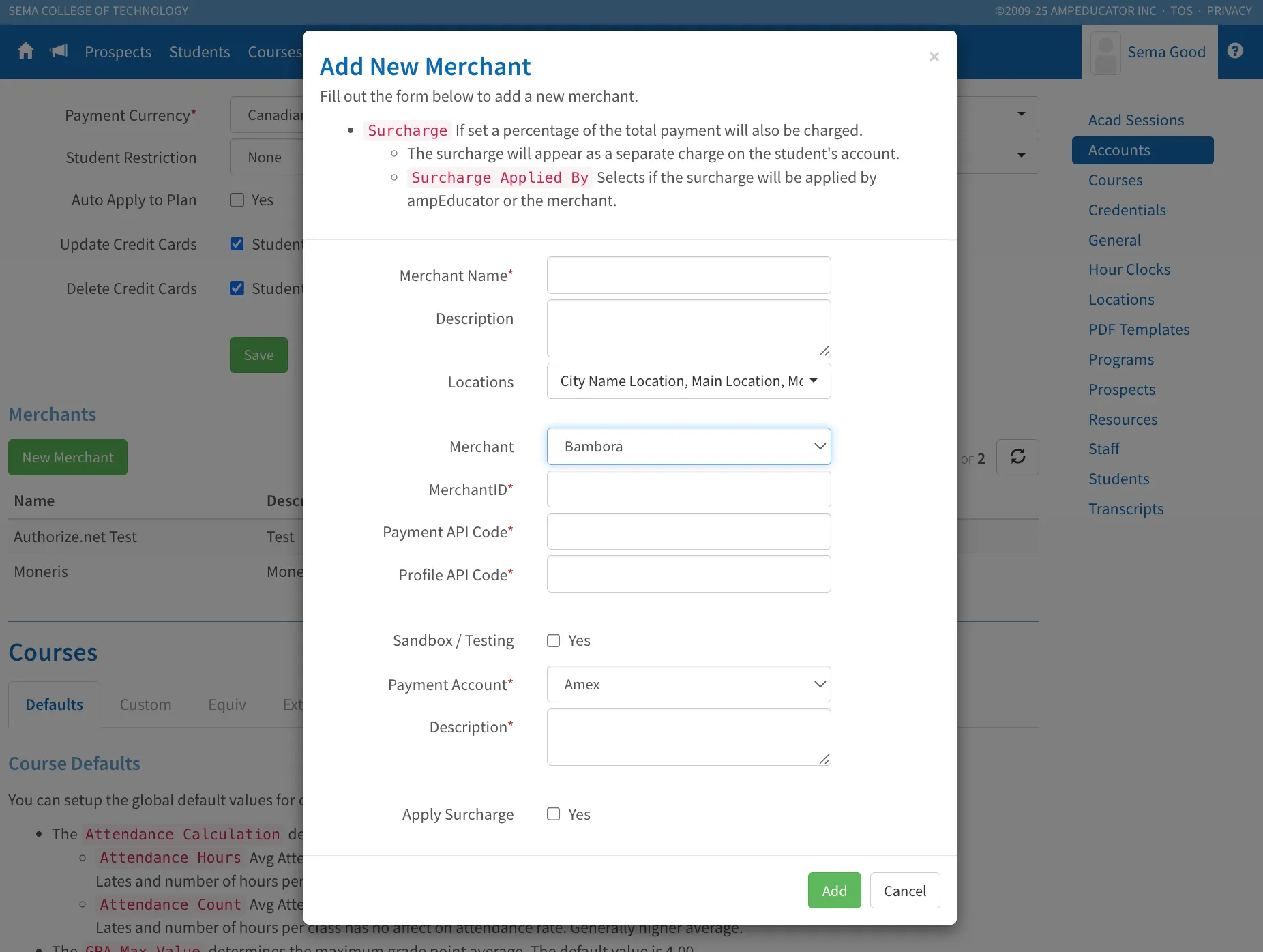The height and width of the screenshot is (952, 1263).
Task: Click the merchant Description textarea
Action: tap(689, 329)
